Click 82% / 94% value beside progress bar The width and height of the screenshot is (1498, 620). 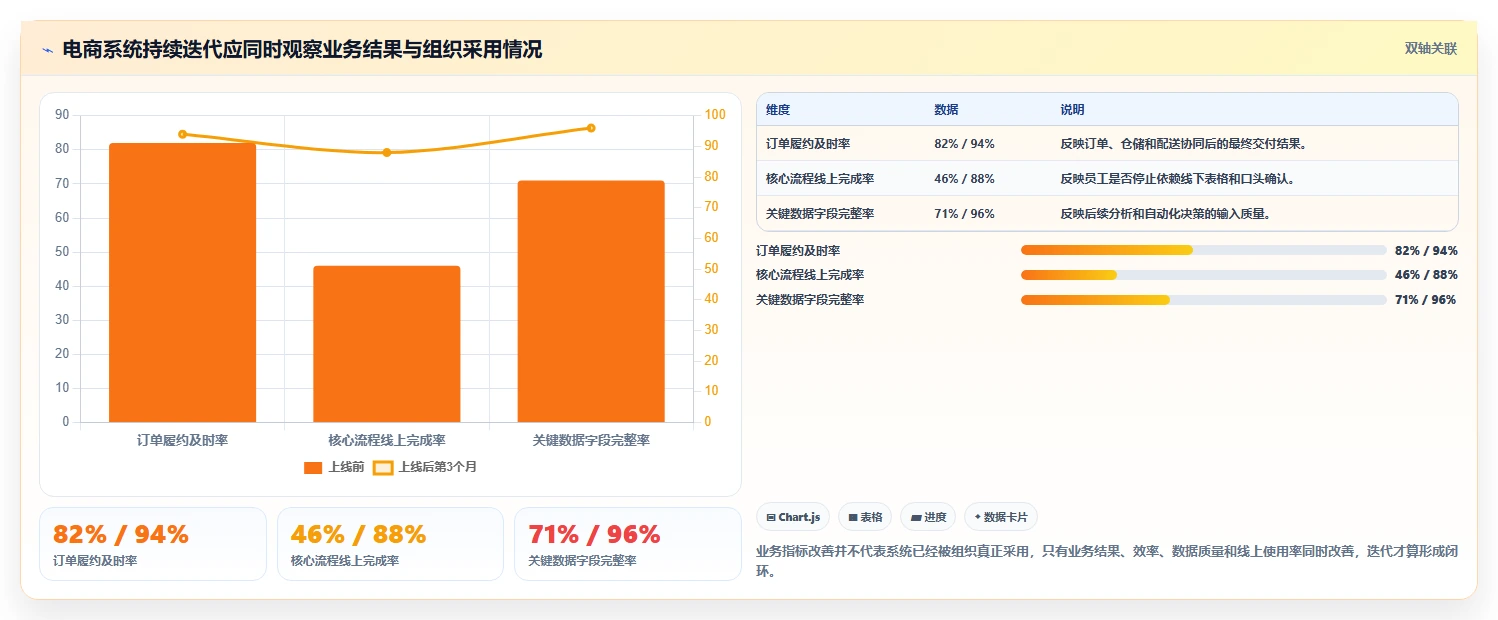coord(1426,251)
